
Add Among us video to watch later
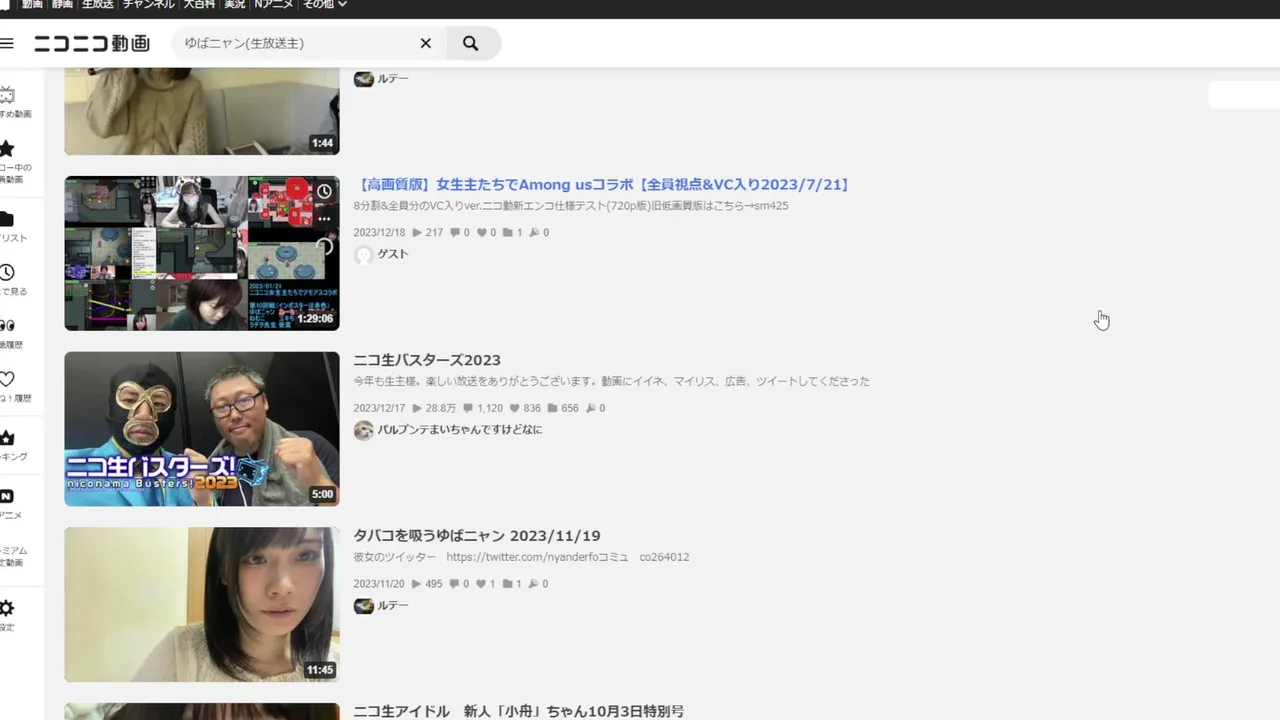pos(324,191)
